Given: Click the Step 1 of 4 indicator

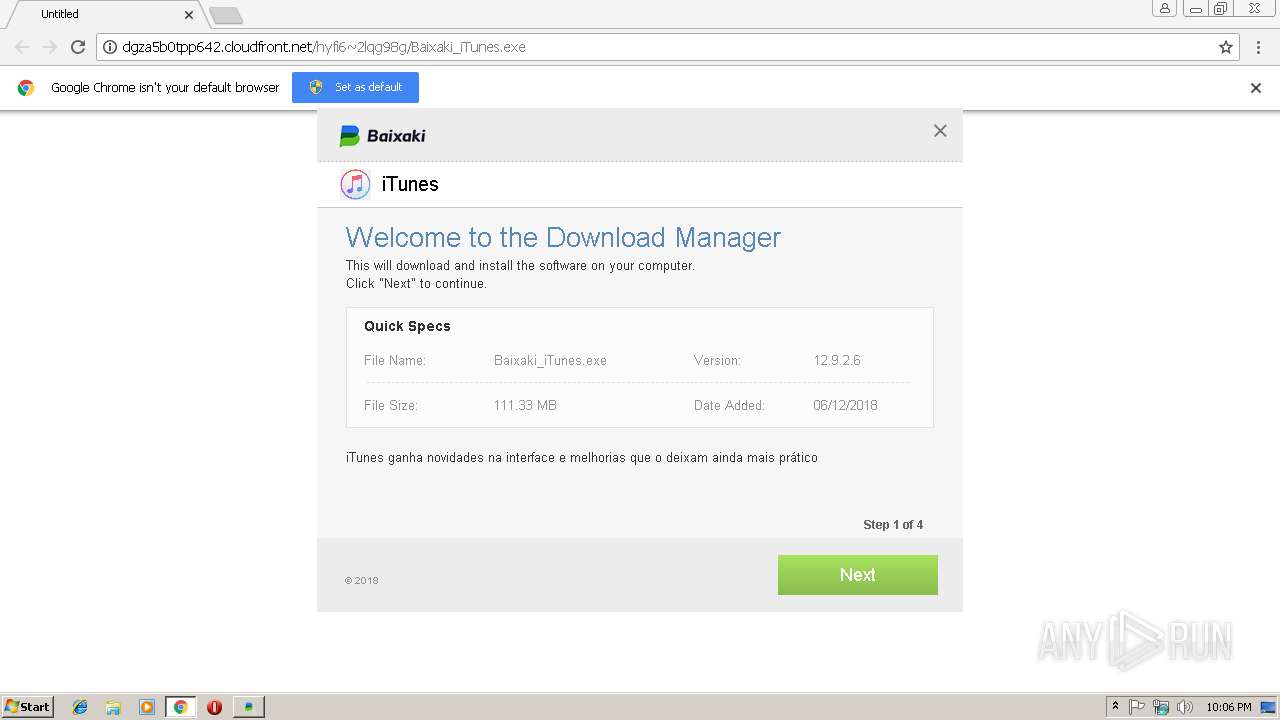Looking at the screenshot, I should coord(893,525).
